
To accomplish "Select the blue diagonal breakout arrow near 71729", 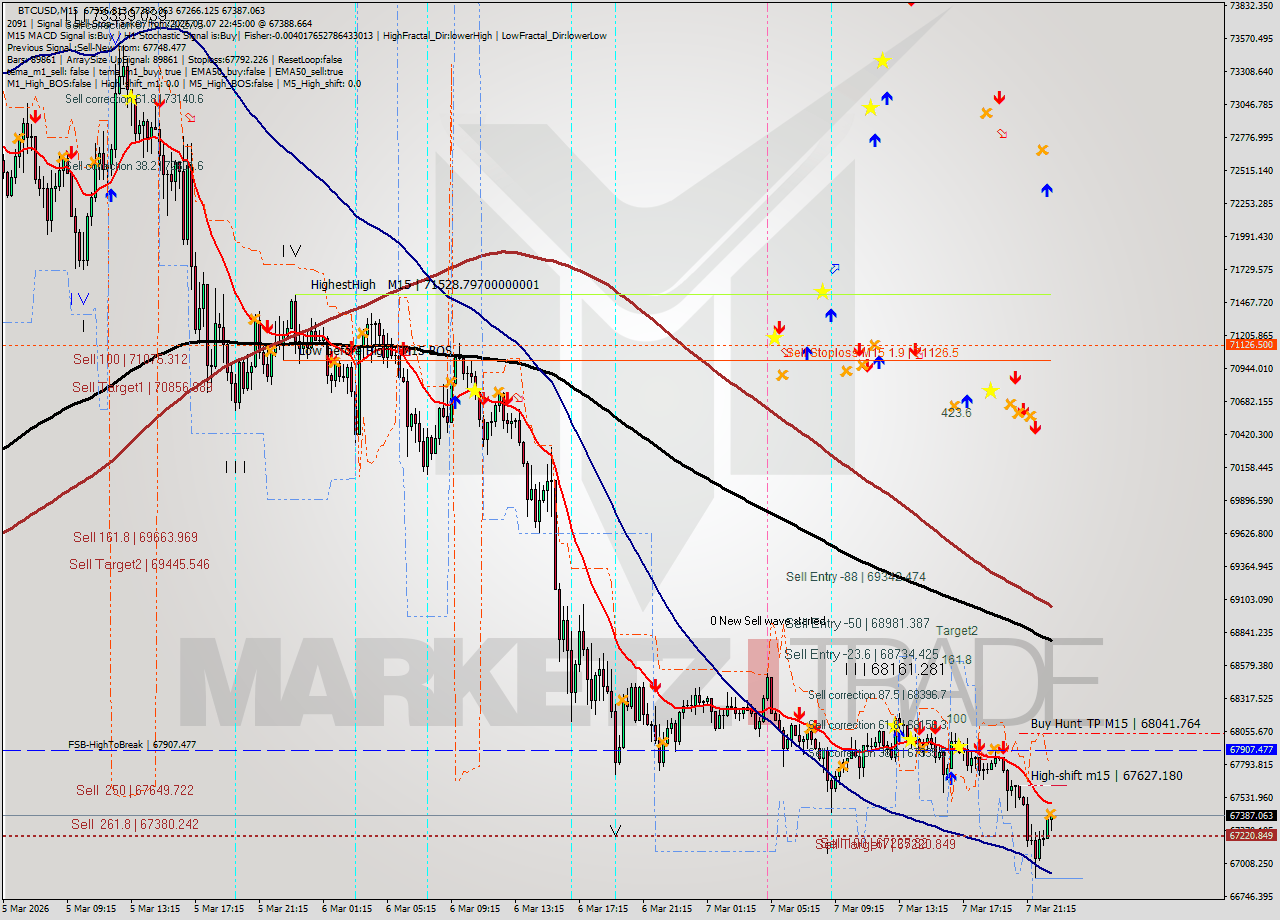I will pos(835,268).
